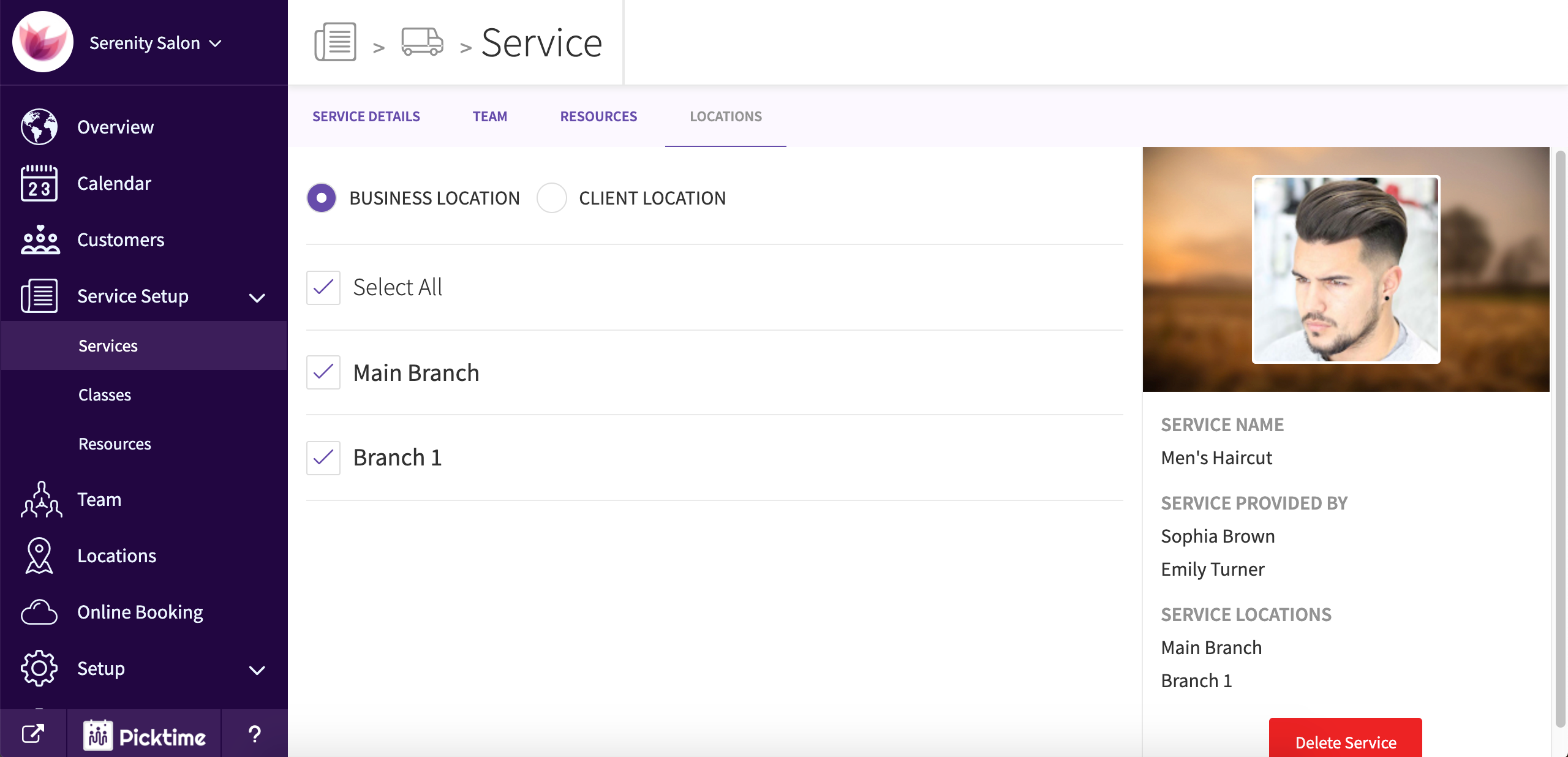The image size is (1568, 757).
Task: Click the truck breadcrumb icon
Action: [422, 42]
